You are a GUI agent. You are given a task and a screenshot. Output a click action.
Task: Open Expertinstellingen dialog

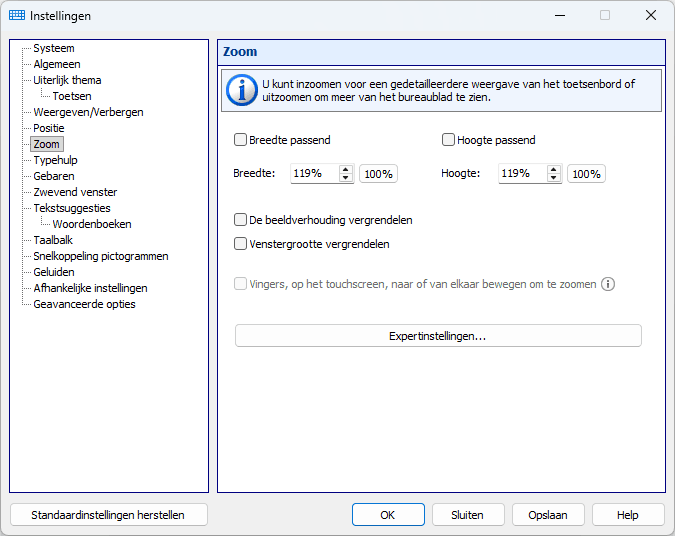coord(438,336)
